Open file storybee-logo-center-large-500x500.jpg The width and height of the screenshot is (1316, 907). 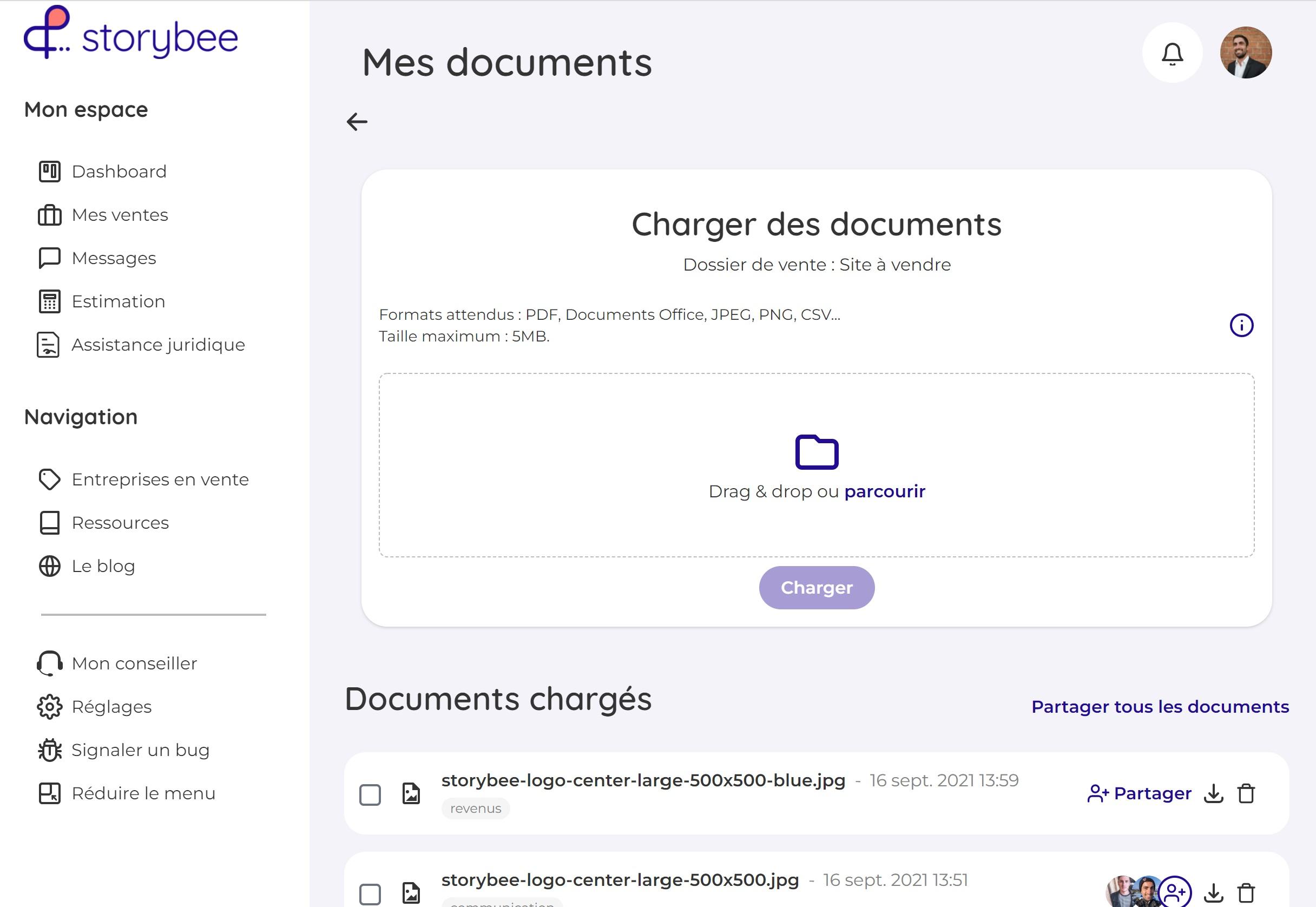point(620,880)
